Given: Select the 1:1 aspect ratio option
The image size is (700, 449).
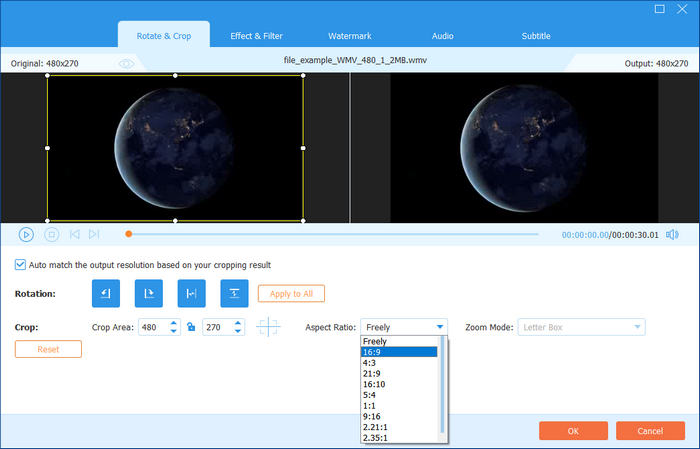Looking at the screenshot, I should (x=398, y=406).
